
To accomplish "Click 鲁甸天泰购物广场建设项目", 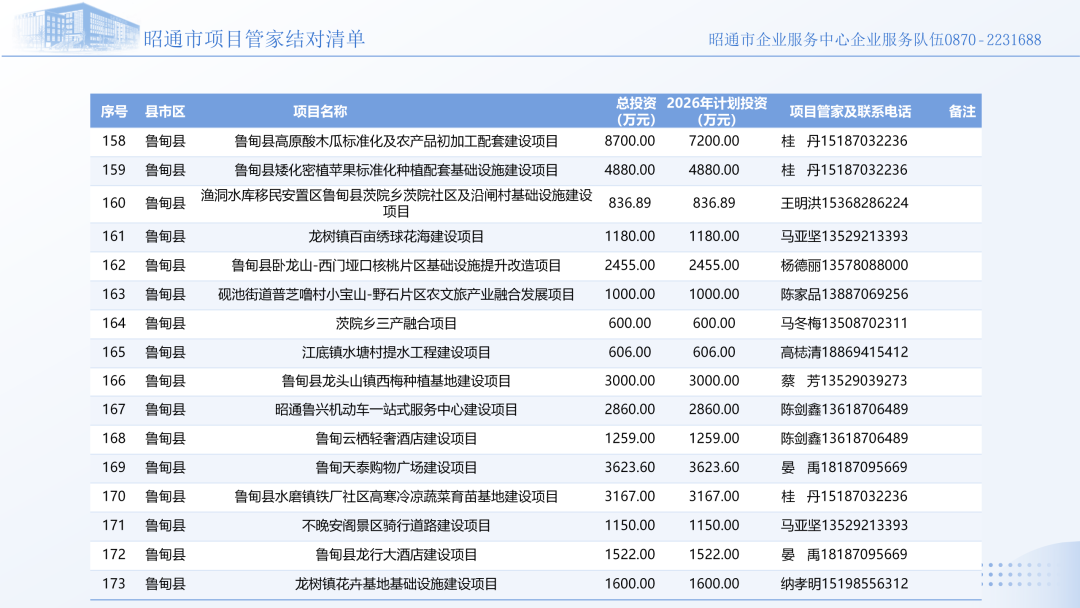I will pos(396,468).
